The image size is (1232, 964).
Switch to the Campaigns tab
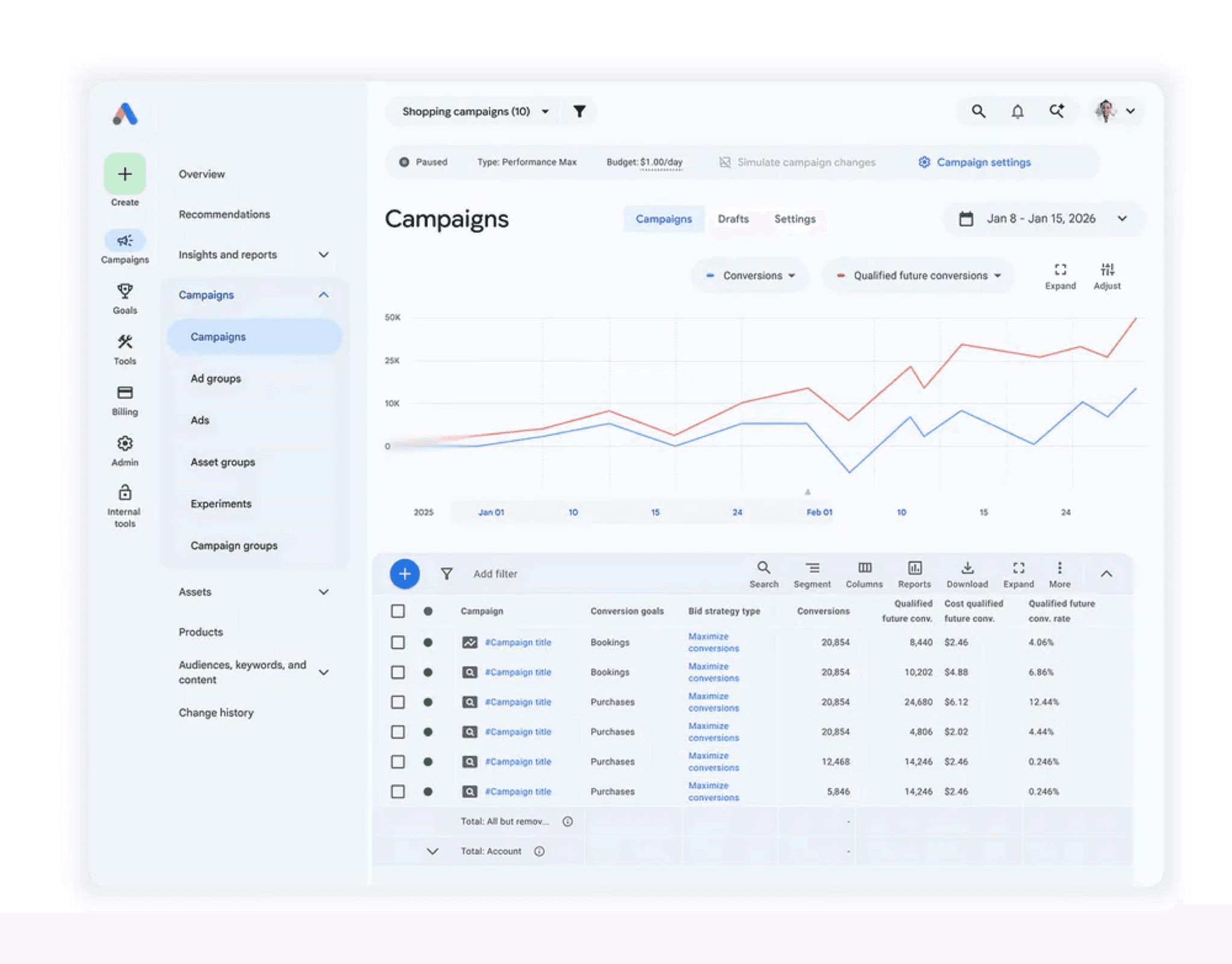click(664, 219)
